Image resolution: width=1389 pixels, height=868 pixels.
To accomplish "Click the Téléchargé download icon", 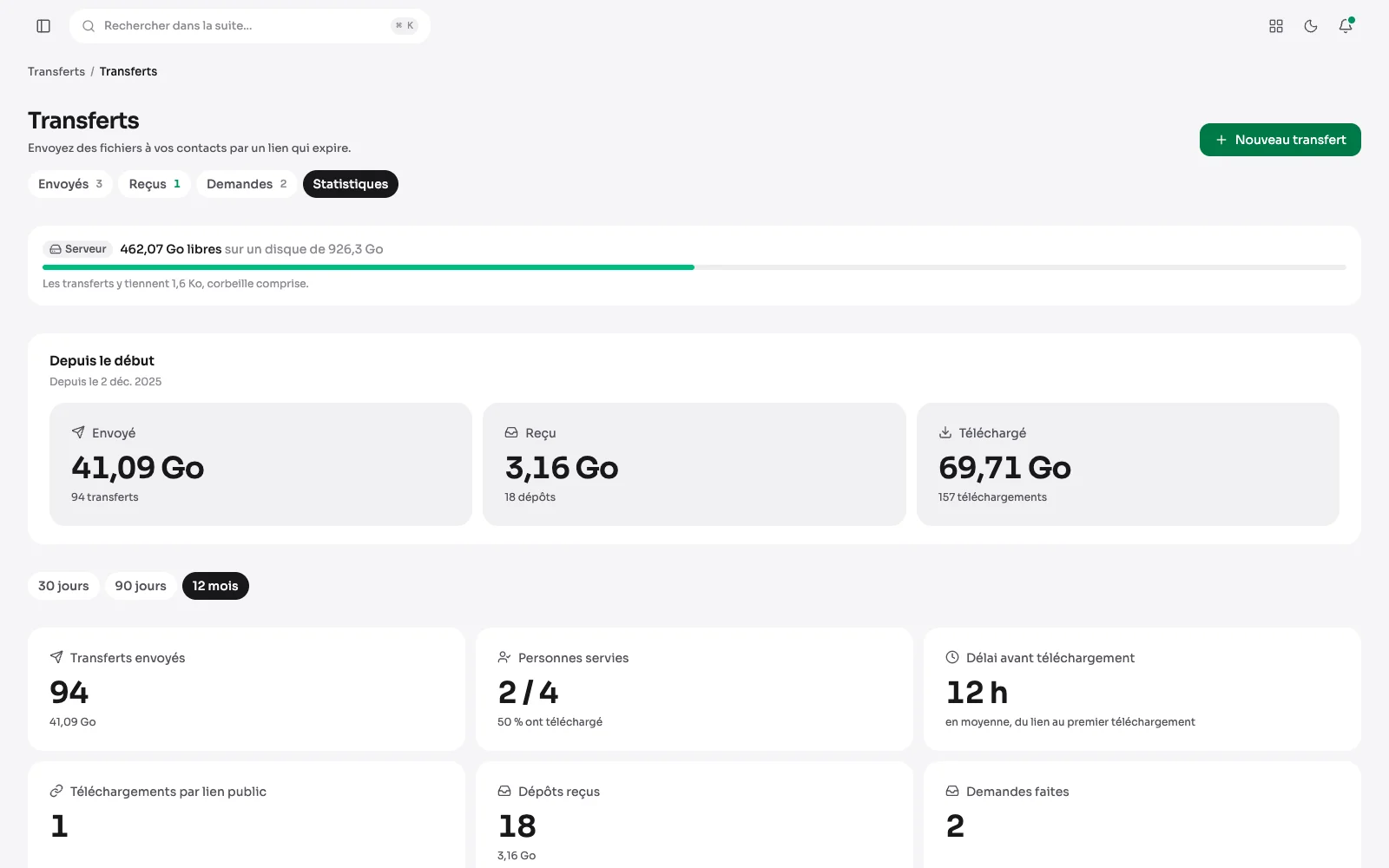I will (x=945, y=432).
